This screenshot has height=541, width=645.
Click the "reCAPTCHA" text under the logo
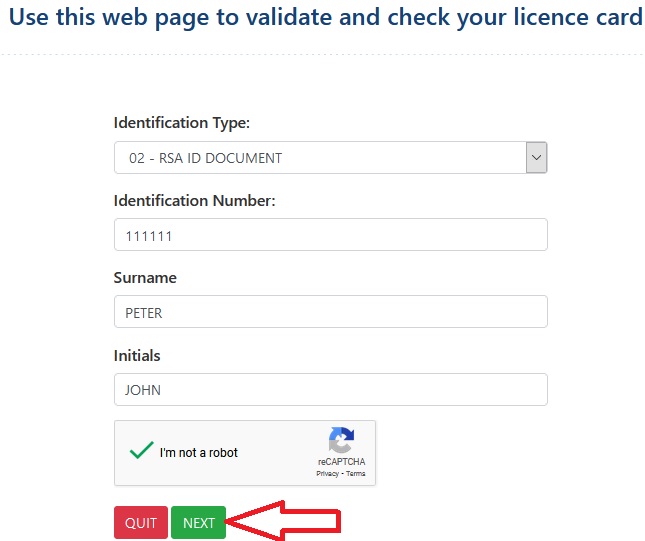[x=341, y=462]
